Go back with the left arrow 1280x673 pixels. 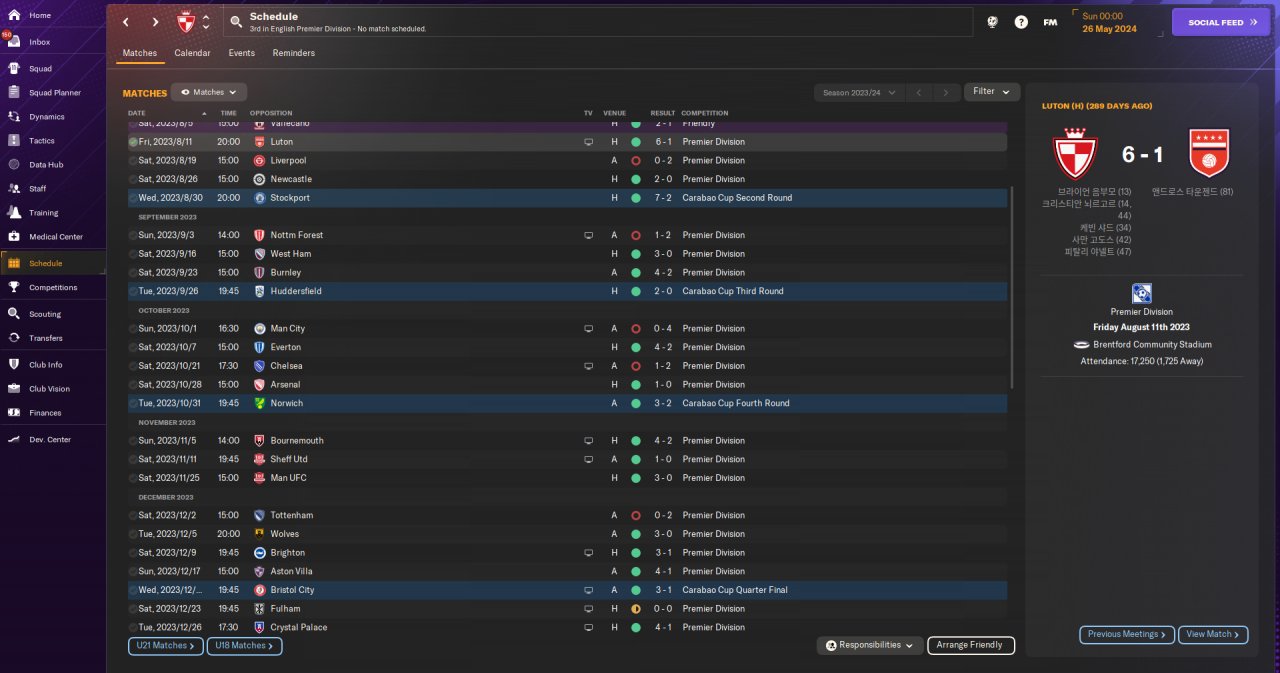[126, 22]
